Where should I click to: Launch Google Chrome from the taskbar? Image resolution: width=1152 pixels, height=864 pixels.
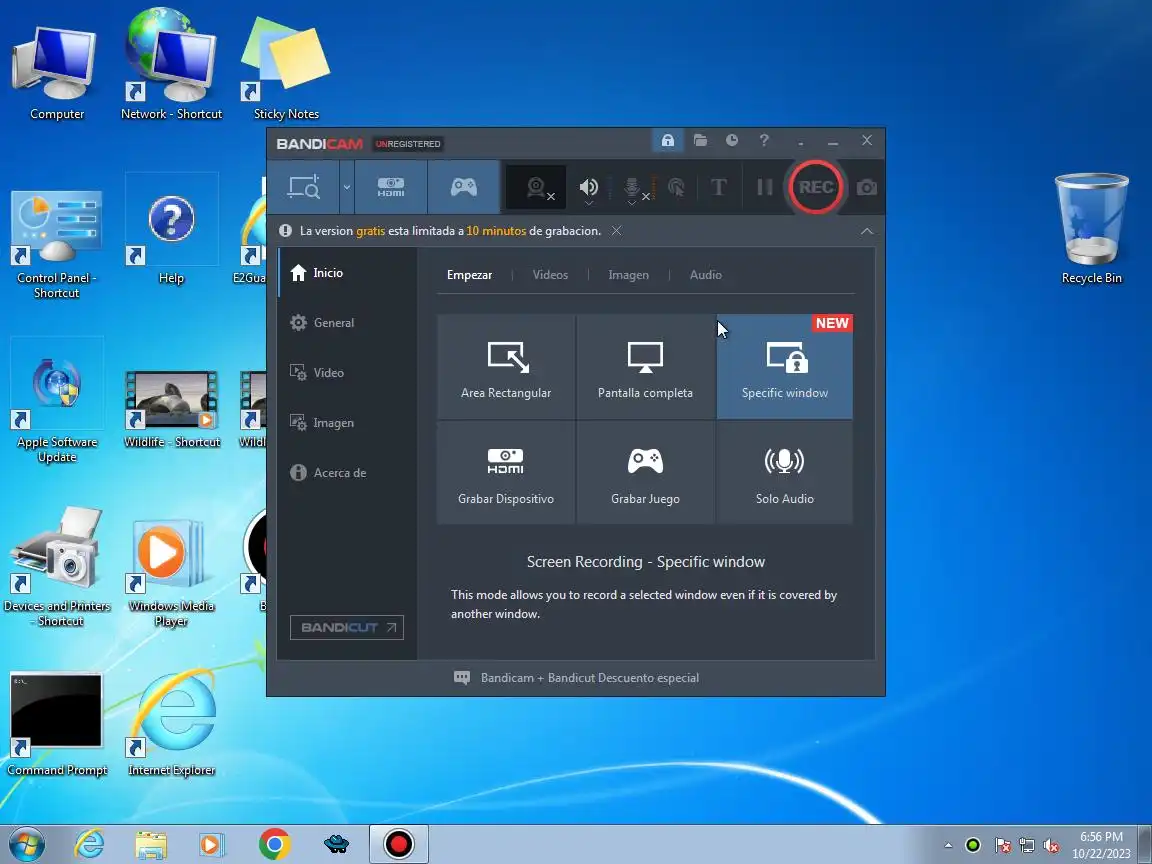coord(274,845)
